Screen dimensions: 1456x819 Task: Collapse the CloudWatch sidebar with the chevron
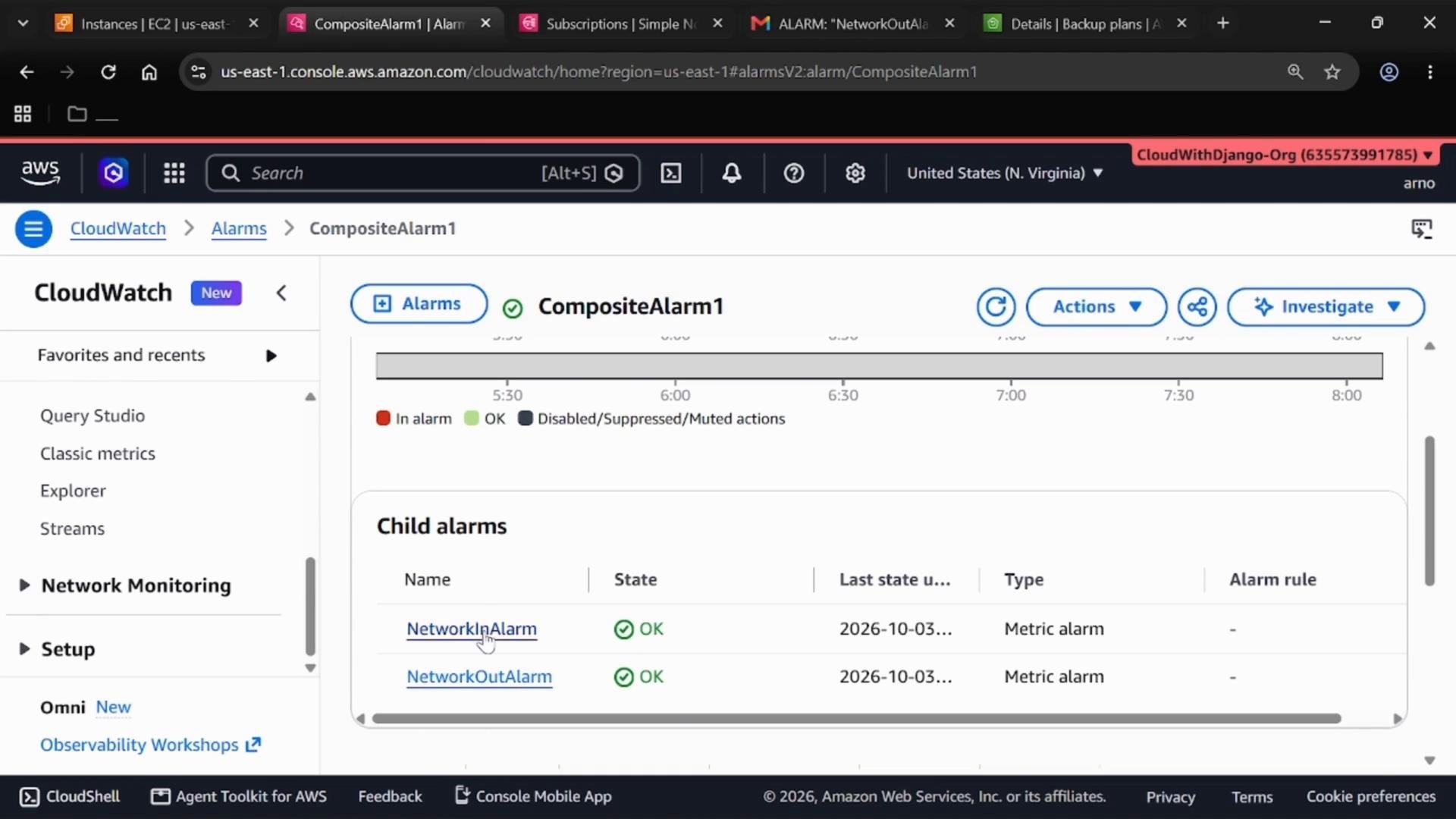click(281, 293)
